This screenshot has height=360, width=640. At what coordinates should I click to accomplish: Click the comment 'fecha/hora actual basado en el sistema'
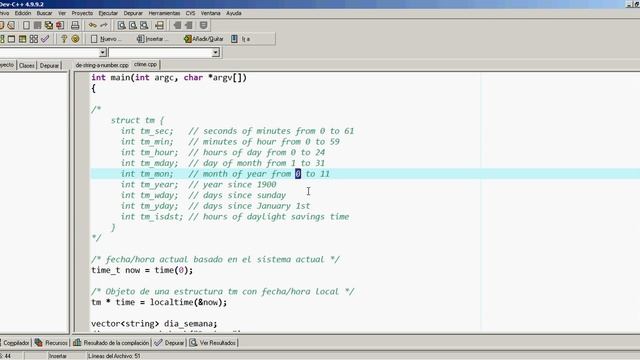click(x=216, y=260)
